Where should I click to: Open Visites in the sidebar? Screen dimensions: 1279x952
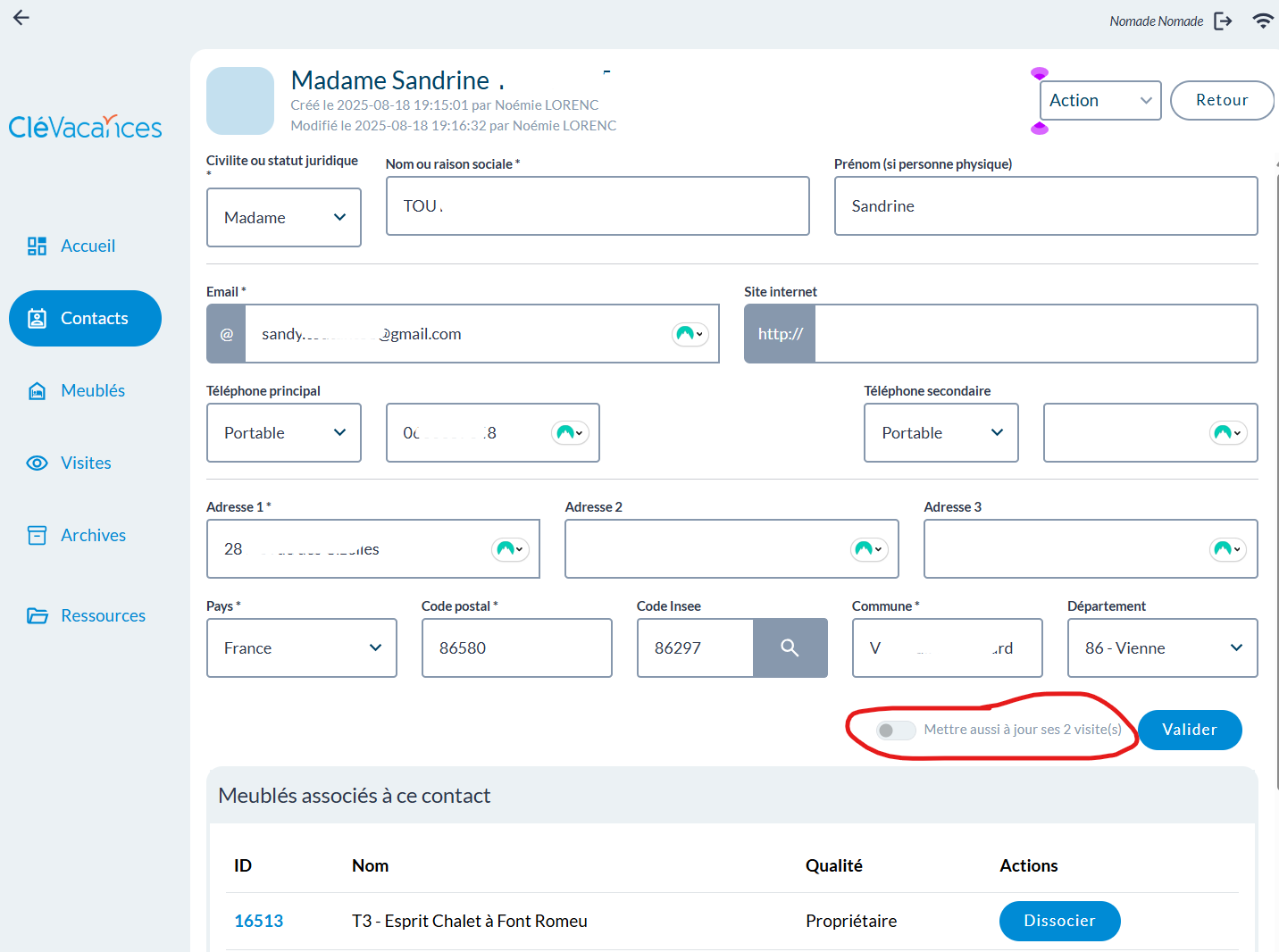pos(86,463)
